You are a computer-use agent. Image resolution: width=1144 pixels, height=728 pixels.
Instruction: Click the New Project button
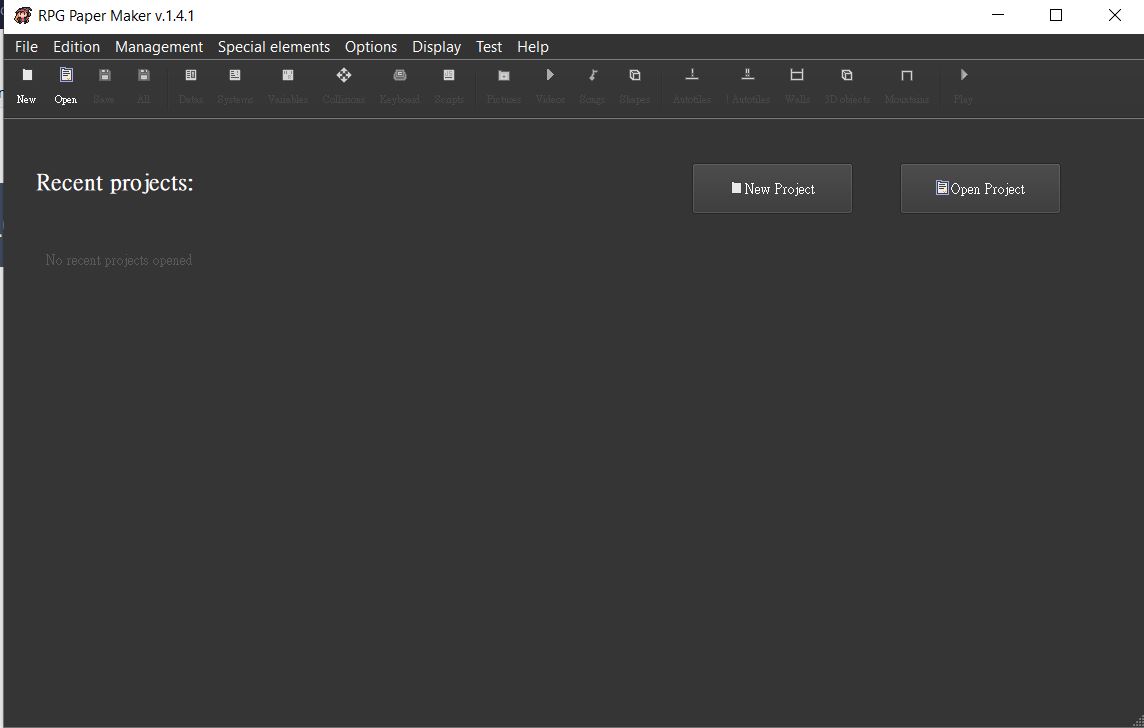772,188
